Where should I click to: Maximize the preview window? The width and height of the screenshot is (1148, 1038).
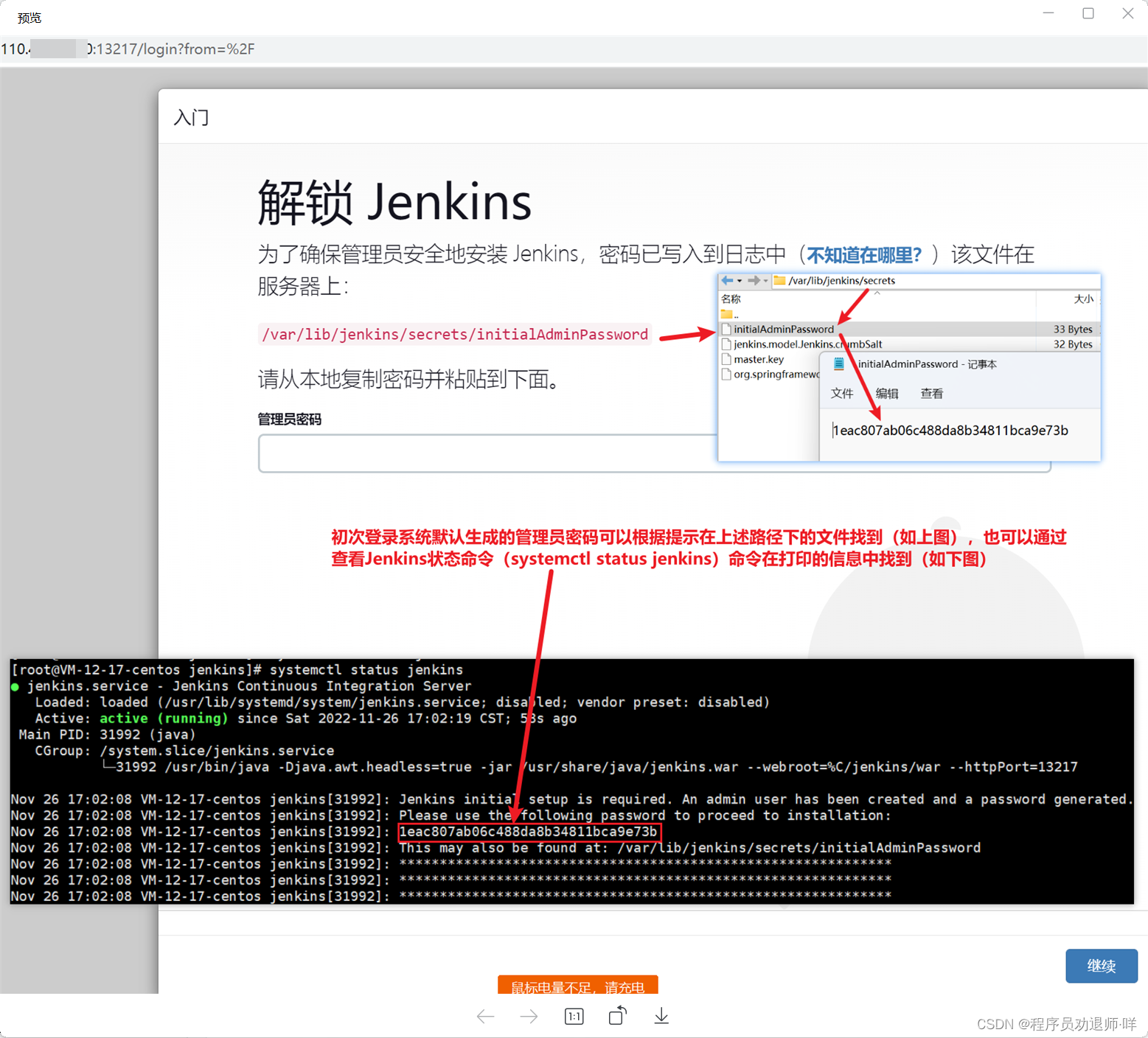(1088, 13)
